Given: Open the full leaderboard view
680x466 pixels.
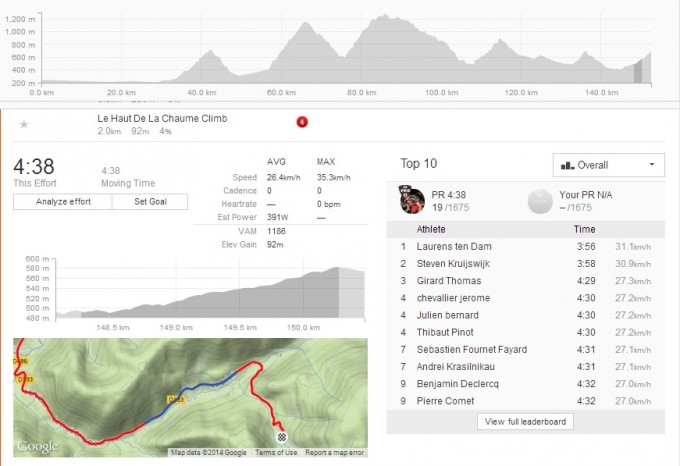Looking at the screenshot, I should 526,422.
